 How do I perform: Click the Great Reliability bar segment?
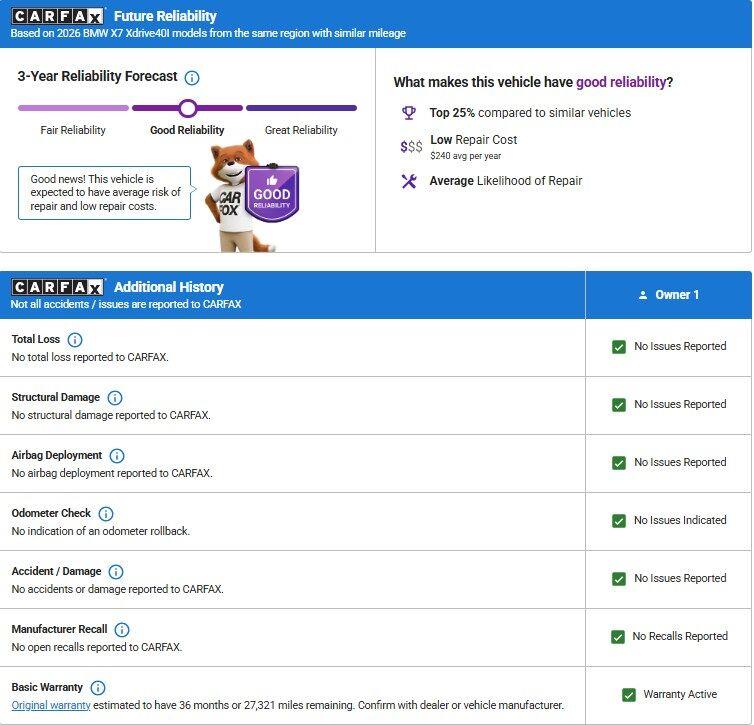(x=302, y=108)
